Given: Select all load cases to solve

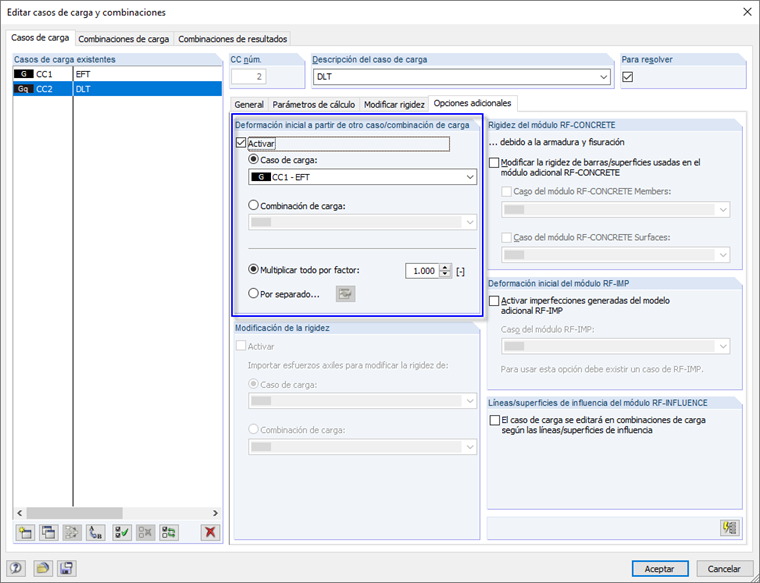Looking at the screenshot, I should click(x=122, y=533).
